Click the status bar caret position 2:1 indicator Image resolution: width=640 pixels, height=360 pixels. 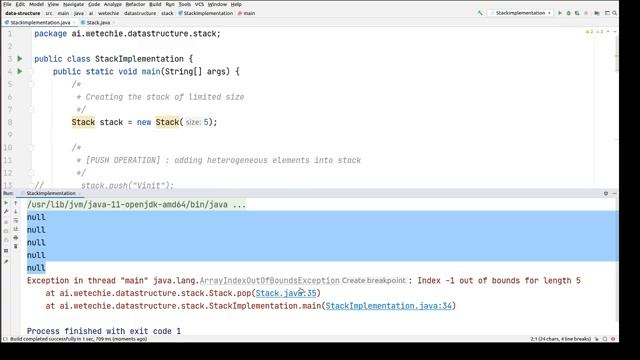560,339
